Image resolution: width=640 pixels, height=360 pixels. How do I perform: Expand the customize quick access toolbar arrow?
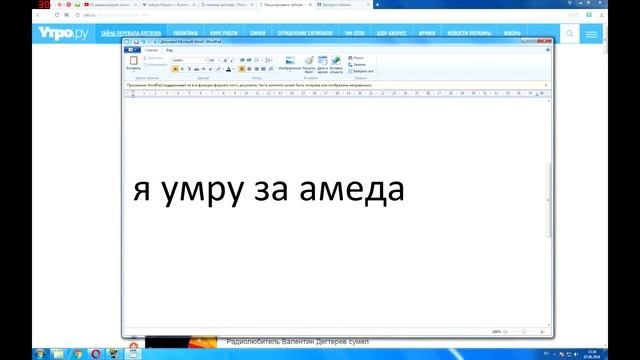click(155, 42)
